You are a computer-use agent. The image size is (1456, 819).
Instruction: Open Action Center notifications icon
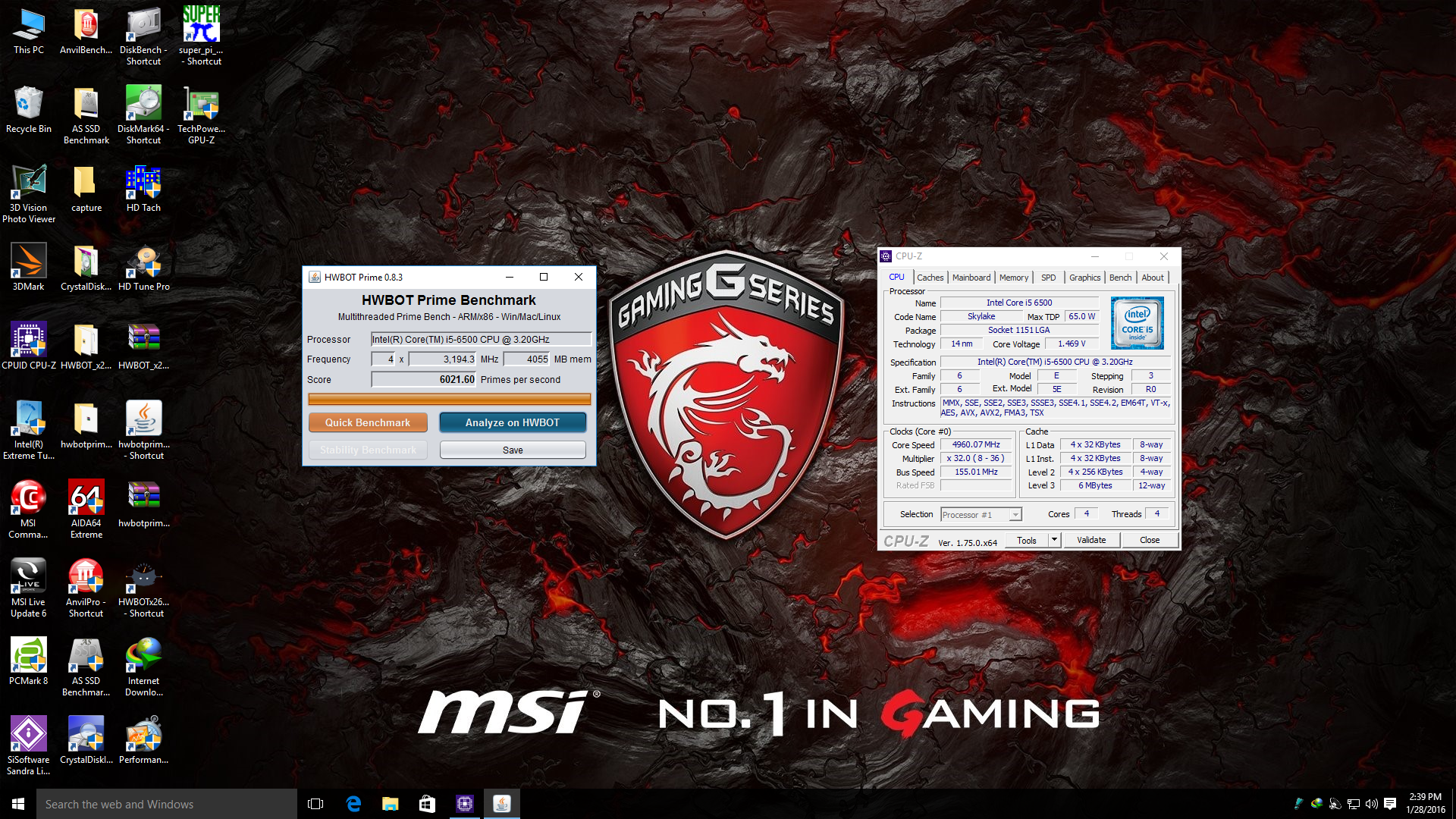[1390, 804]
